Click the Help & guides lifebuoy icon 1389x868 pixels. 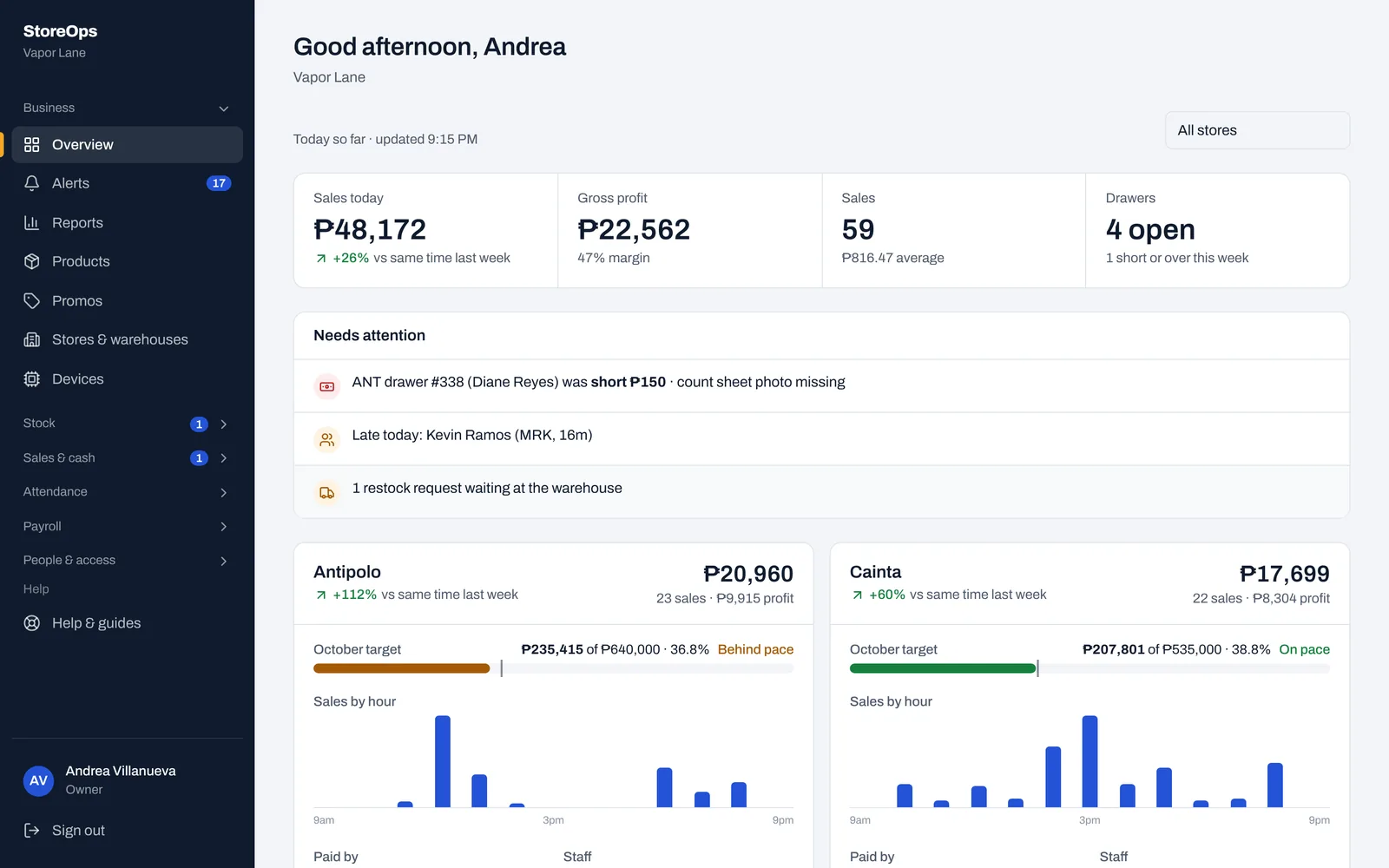tap(32, 623)
